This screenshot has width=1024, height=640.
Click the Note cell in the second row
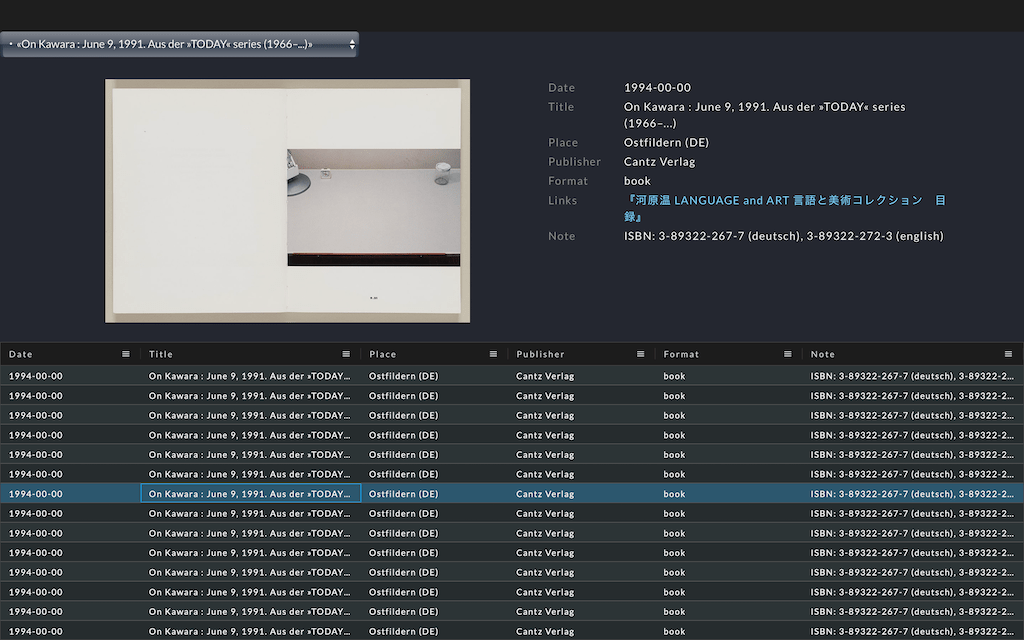[x=912, y=396]
